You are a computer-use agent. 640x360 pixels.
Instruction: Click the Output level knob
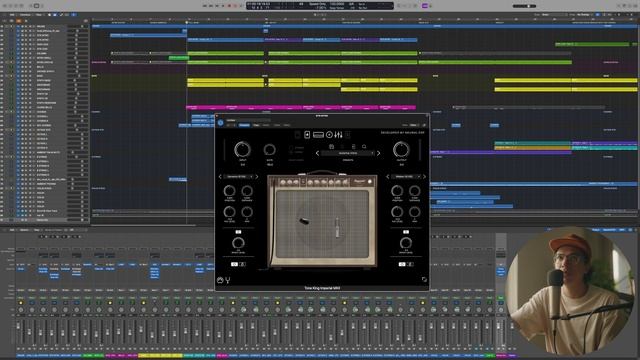click(x=401, y=150)
